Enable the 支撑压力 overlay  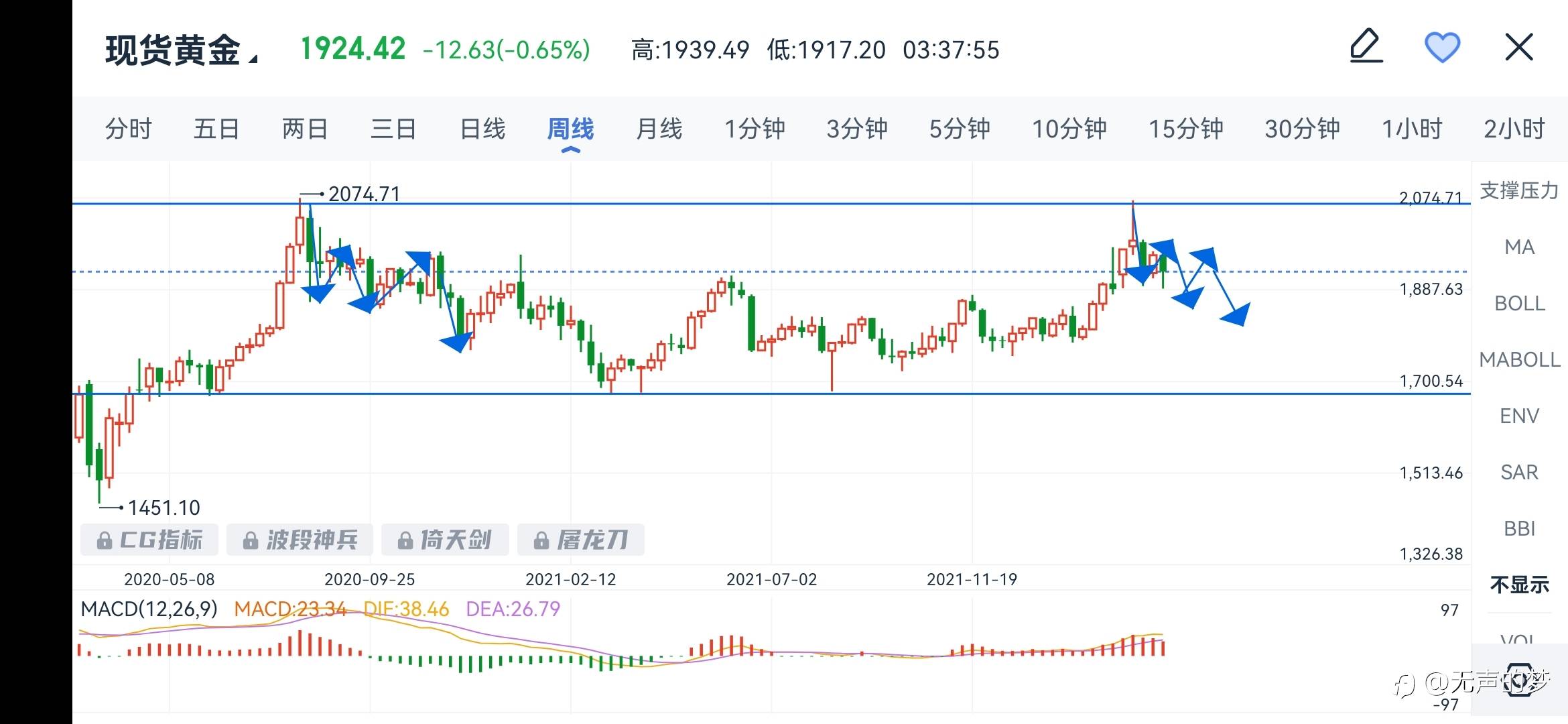(x=1519, y=191)
